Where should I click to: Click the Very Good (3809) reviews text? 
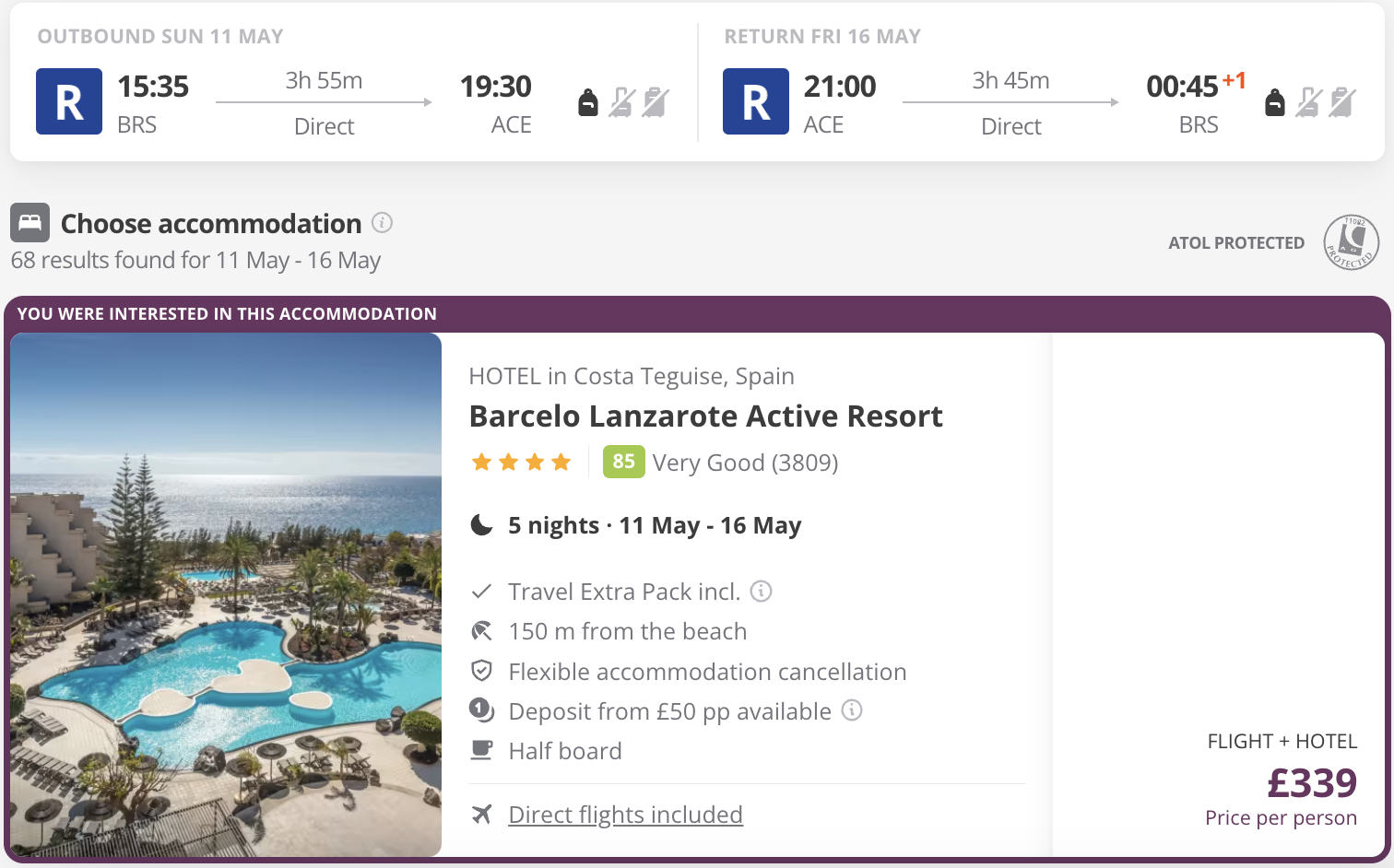point(745,463)
